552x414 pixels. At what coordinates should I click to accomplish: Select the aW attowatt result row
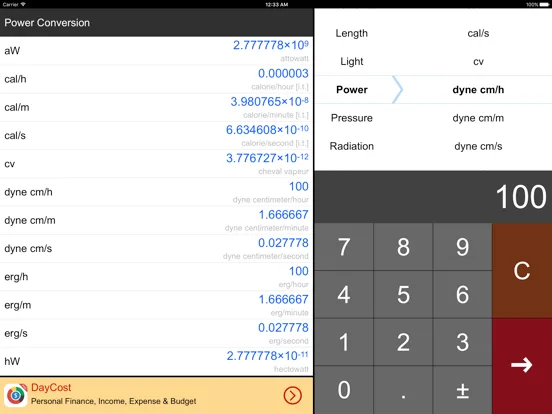tap(156, 51)
